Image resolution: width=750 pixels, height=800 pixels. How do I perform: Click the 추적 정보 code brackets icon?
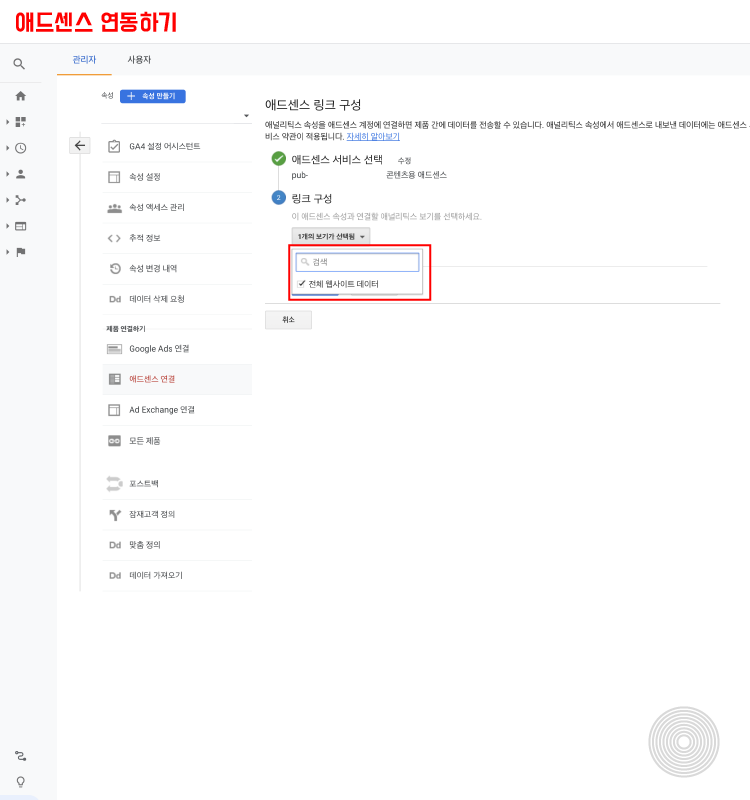(x=114, y=238)
